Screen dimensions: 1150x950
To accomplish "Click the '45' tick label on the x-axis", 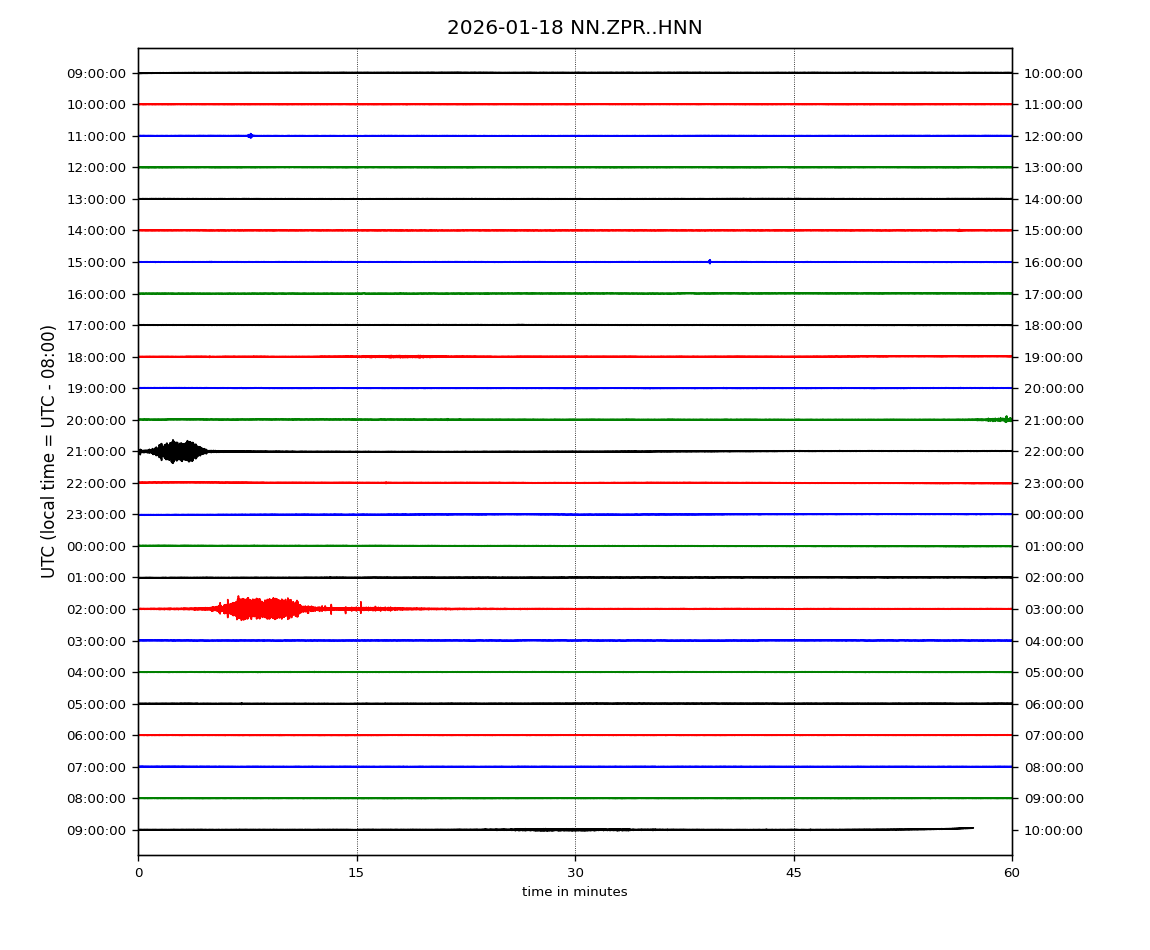I will click(x=794, y=873).
